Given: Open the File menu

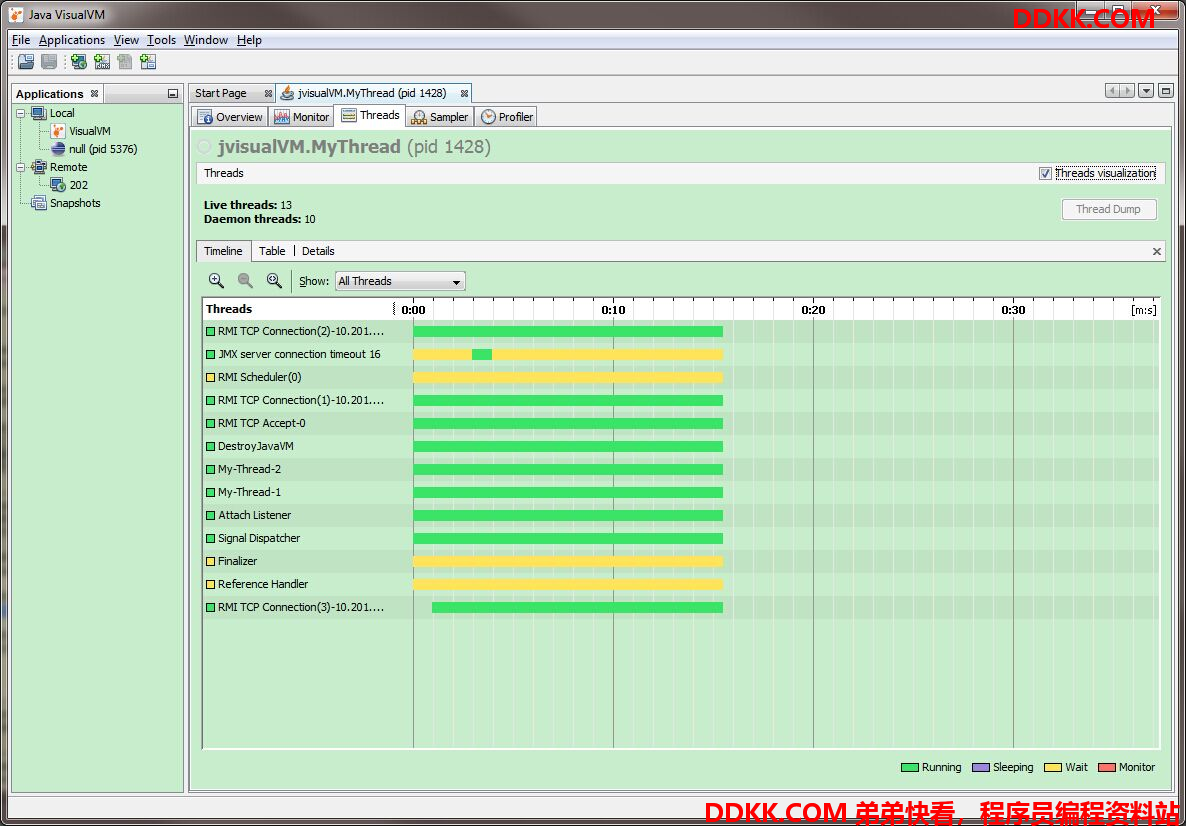Looking at the screenshot, I should pyautogui.click(x=21, y=40).
